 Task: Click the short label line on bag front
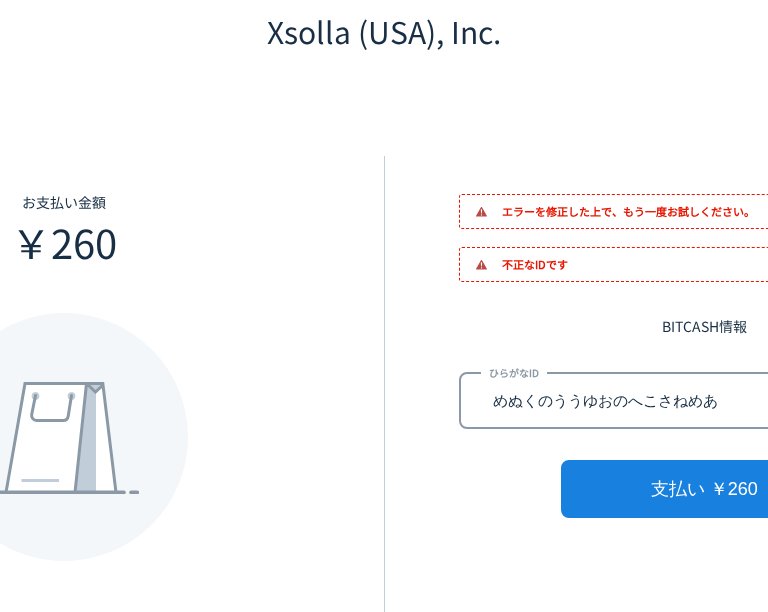(40, 480)
